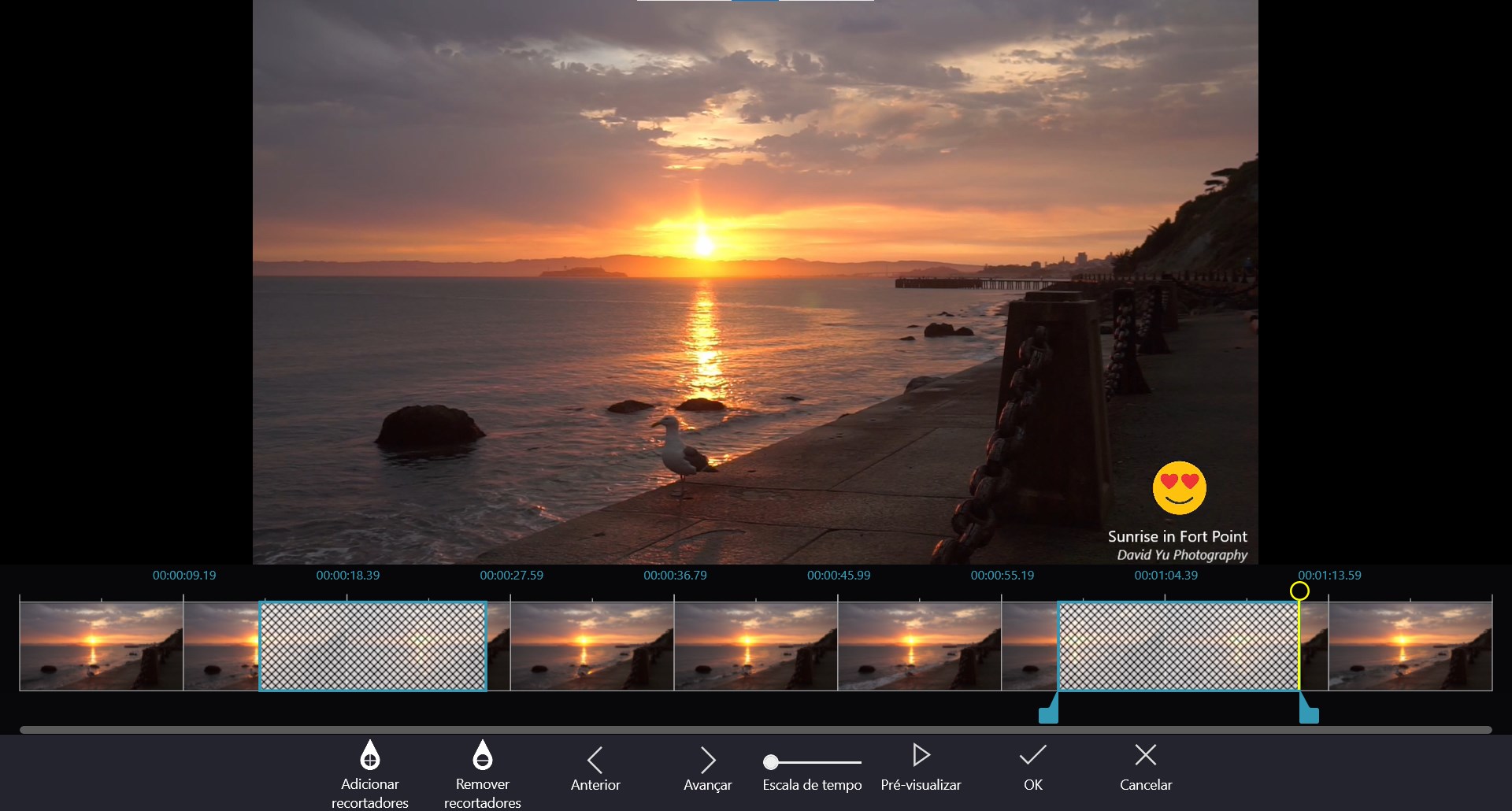The height and width of the screenshot is (811, 1512).
Task: Click the horizontal timeline scrollbar
Action: click(x=756, y=730)
